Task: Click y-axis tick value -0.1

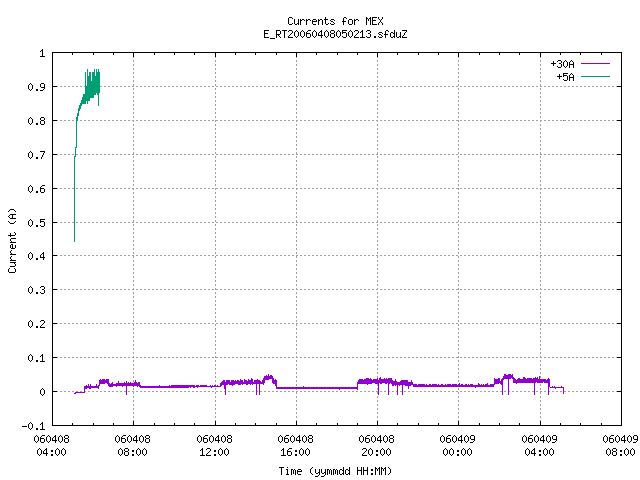Action: click(x=33, y=426)
